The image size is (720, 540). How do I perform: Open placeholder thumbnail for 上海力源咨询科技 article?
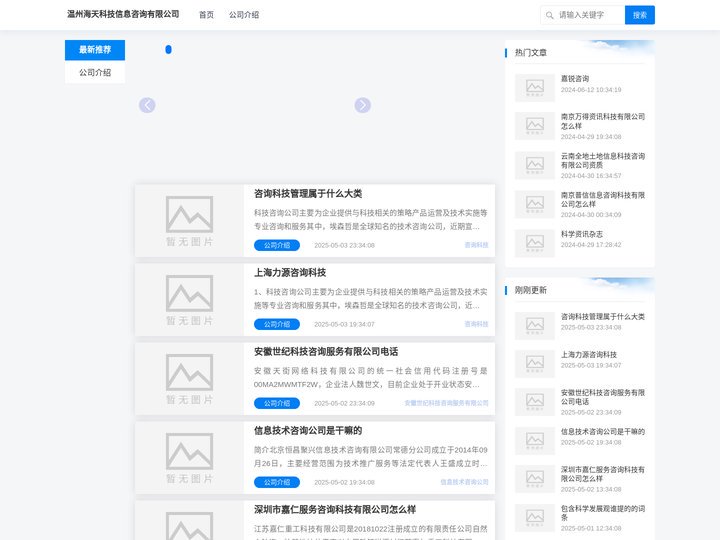coord(189,300)
